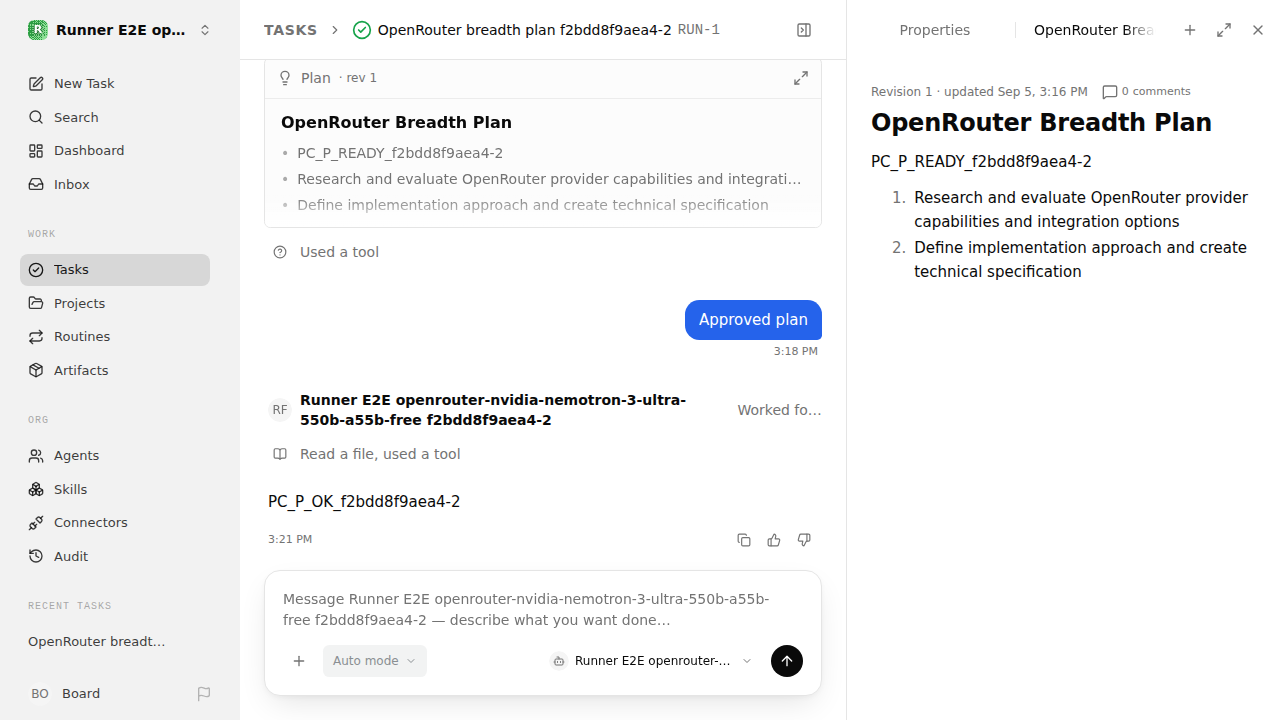The height and width of the screenshot is (720, 1280).
Task: Click the 'Revision 1 · updated Sep 5' text
Action: pyautogui.click(x=979, y=91)
